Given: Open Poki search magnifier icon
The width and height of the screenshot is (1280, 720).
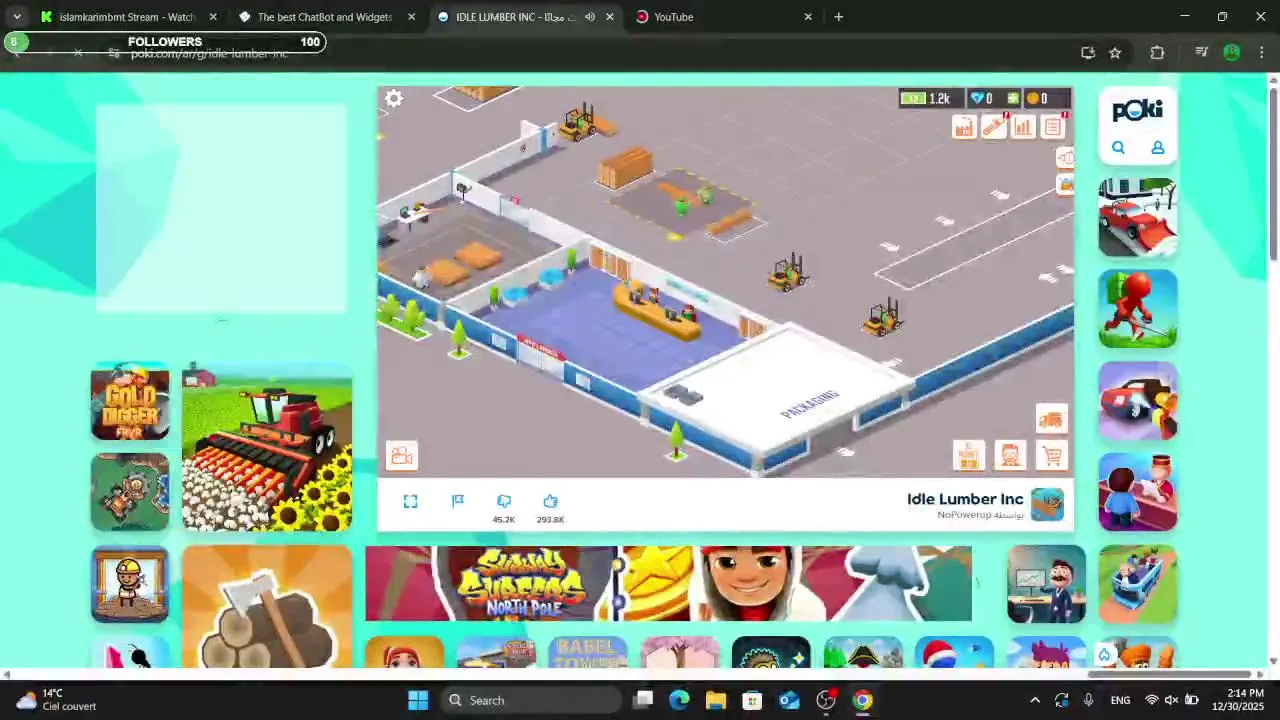Looking at the screenshot, I should pyautogui.click(x=1118, y=148).
